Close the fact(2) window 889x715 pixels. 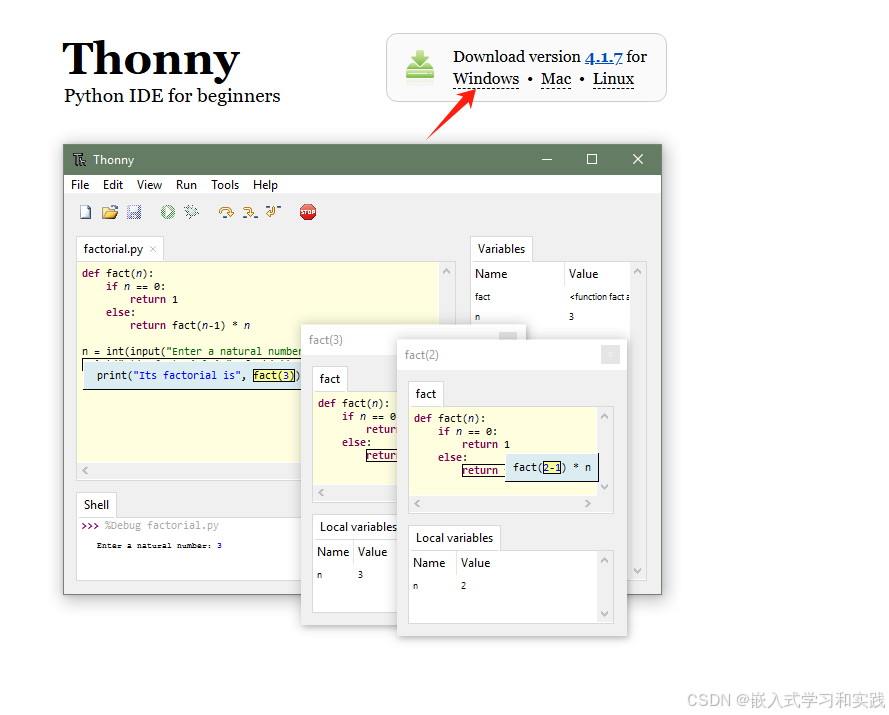(610, 355)
